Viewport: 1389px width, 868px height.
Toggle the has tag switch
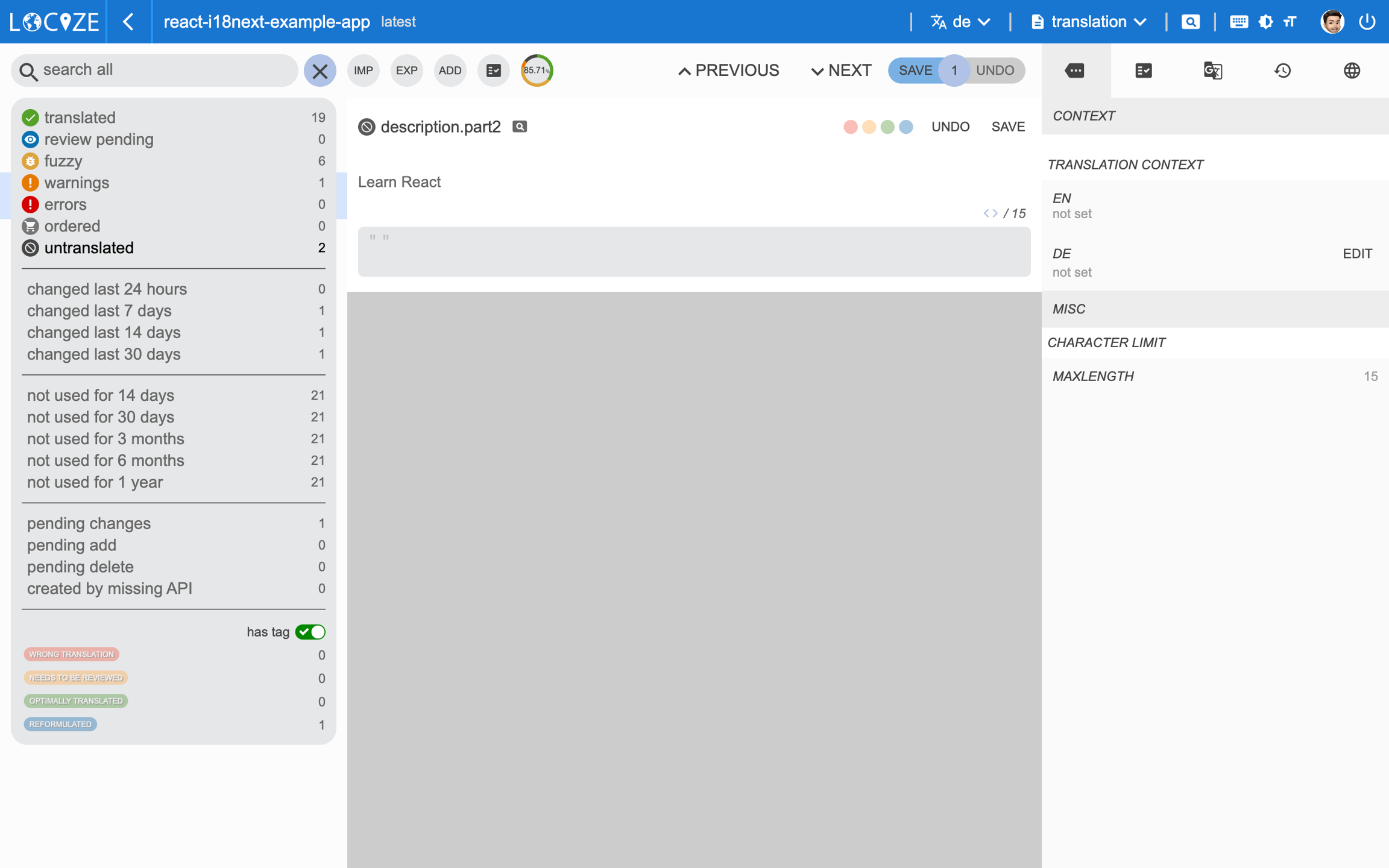click(310, 632)
